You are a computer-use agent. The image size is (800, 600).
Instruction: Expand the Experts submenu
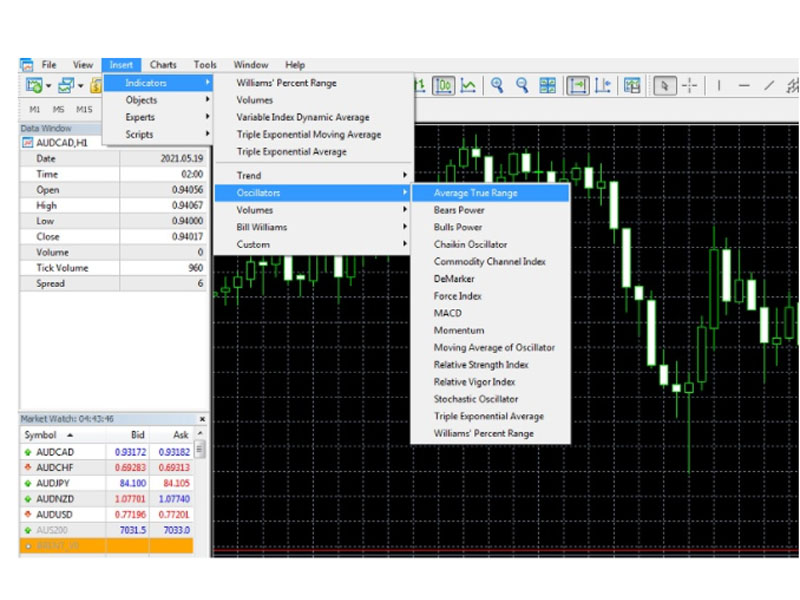pyautogui.click(x=158, y=117)
